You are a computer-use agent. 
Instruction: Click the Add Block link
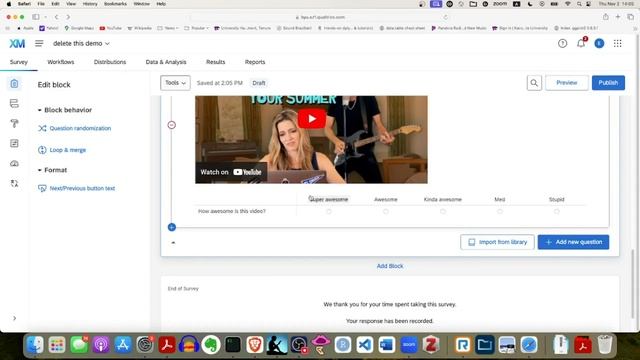(x=390, y=266)
